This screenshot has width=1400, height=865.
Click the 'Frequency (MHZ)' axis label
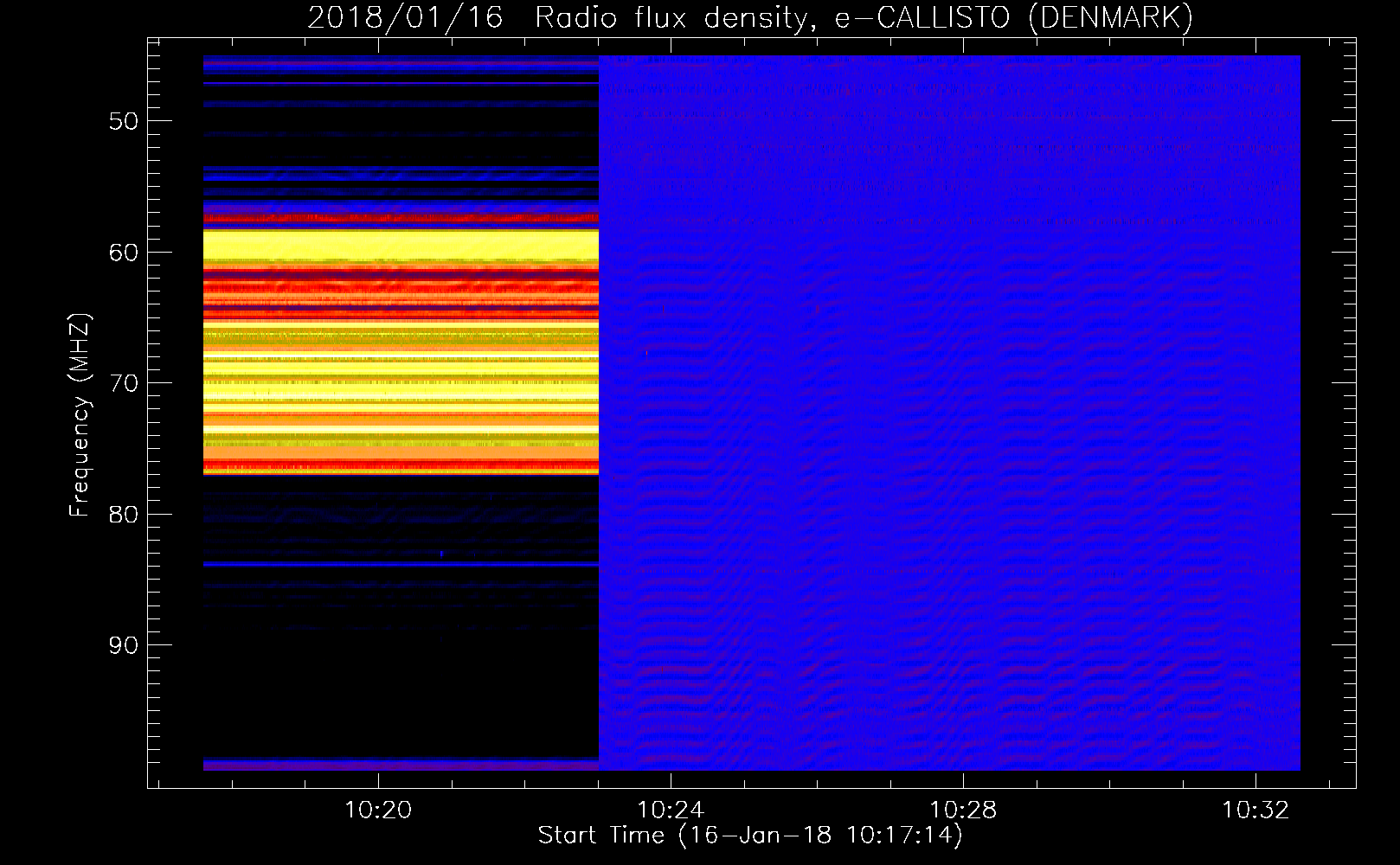pyautogui.click(x=80, y=415)
